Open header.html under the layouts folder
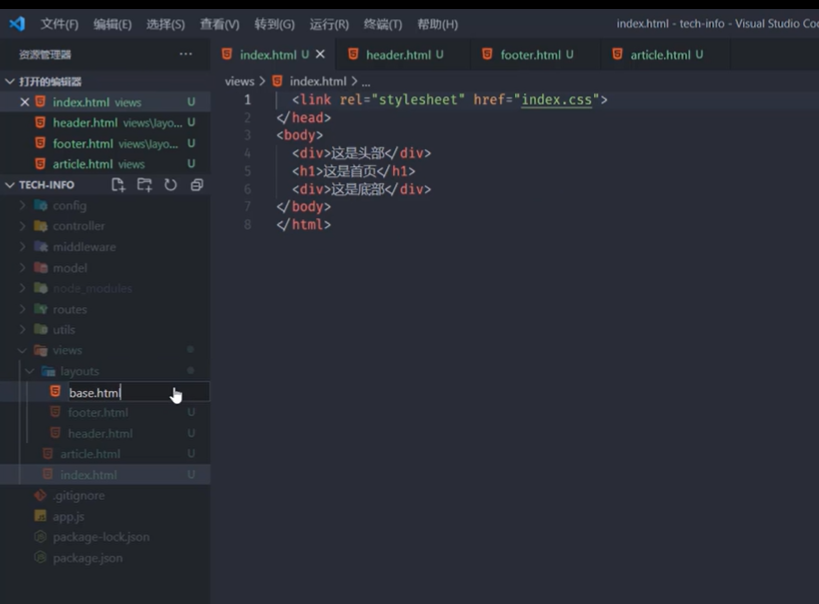819x604 pixels. coord(105,433)
